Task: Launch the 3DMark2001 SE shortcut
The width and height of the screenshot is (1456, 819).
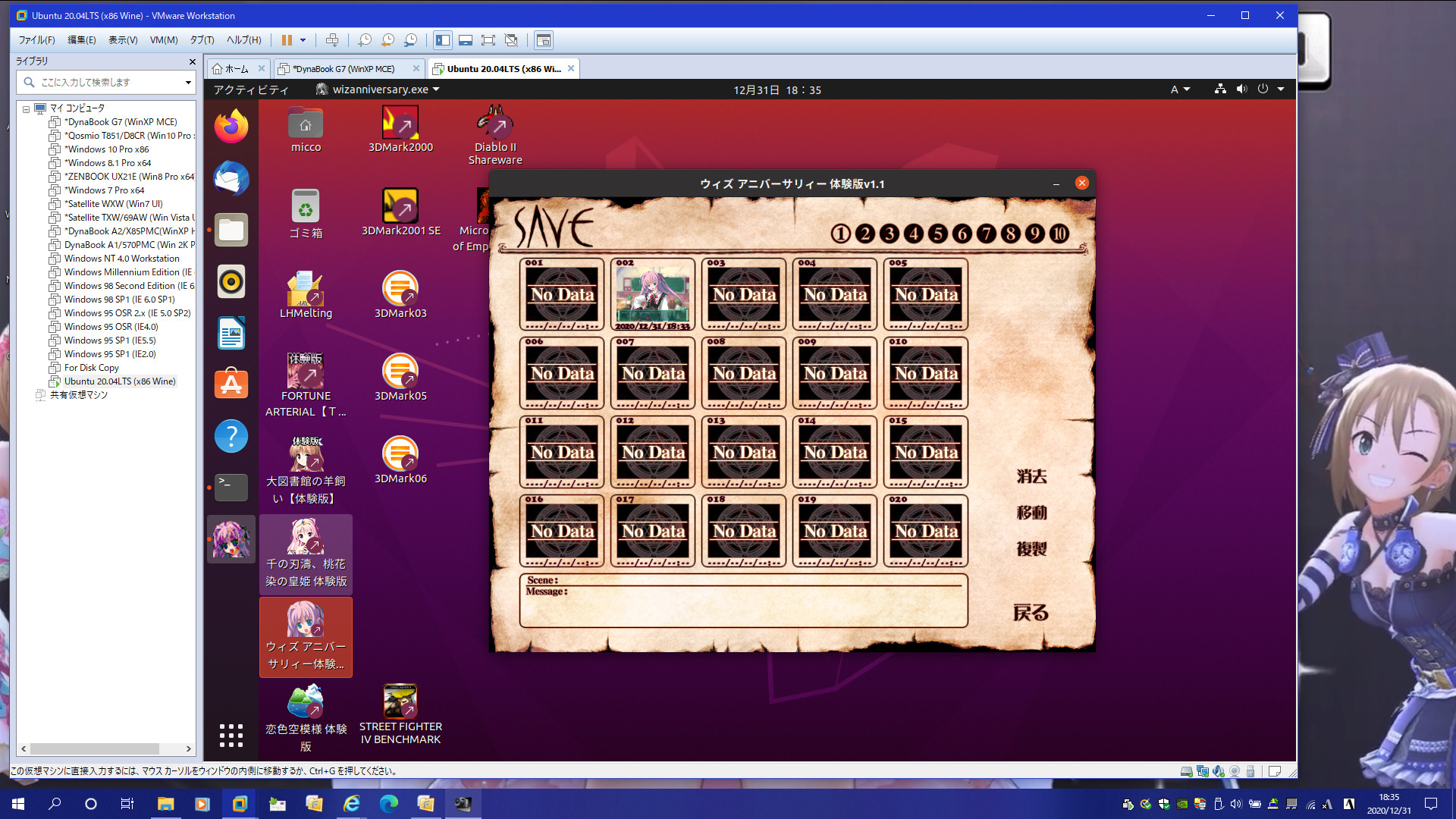Action: click(x=400, y=213)
